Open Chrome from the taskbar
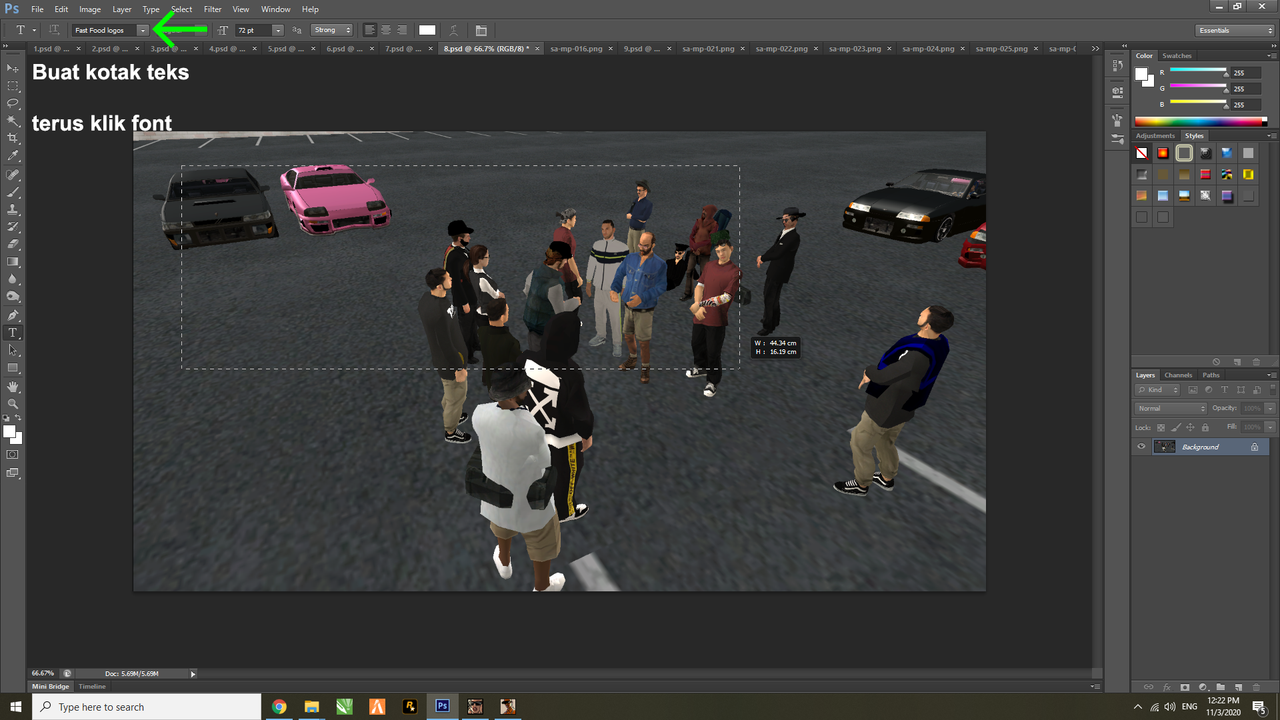1280x720 pixels. [279, 707]
